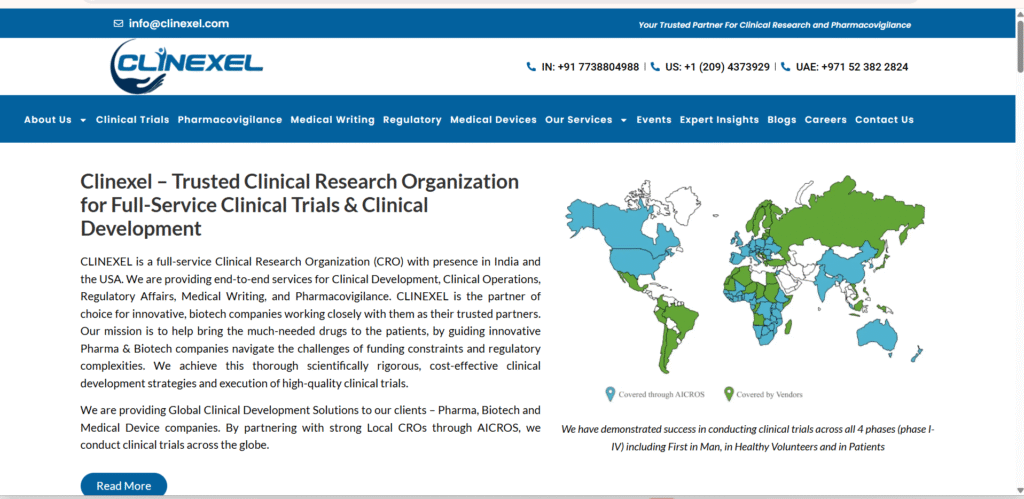Open the About Us menu item
The height and width of the screenshot is (499, 1024).
(x=48, y=120)
